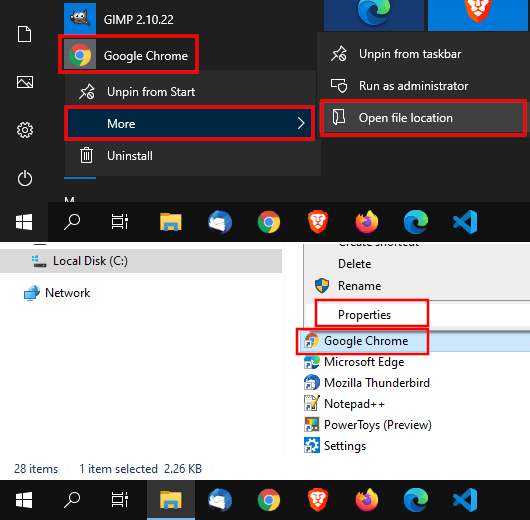Open GIMP 2.10.22 from Start list
The height and width of the screenshot is (520, 530).
[x=119, y=19]
